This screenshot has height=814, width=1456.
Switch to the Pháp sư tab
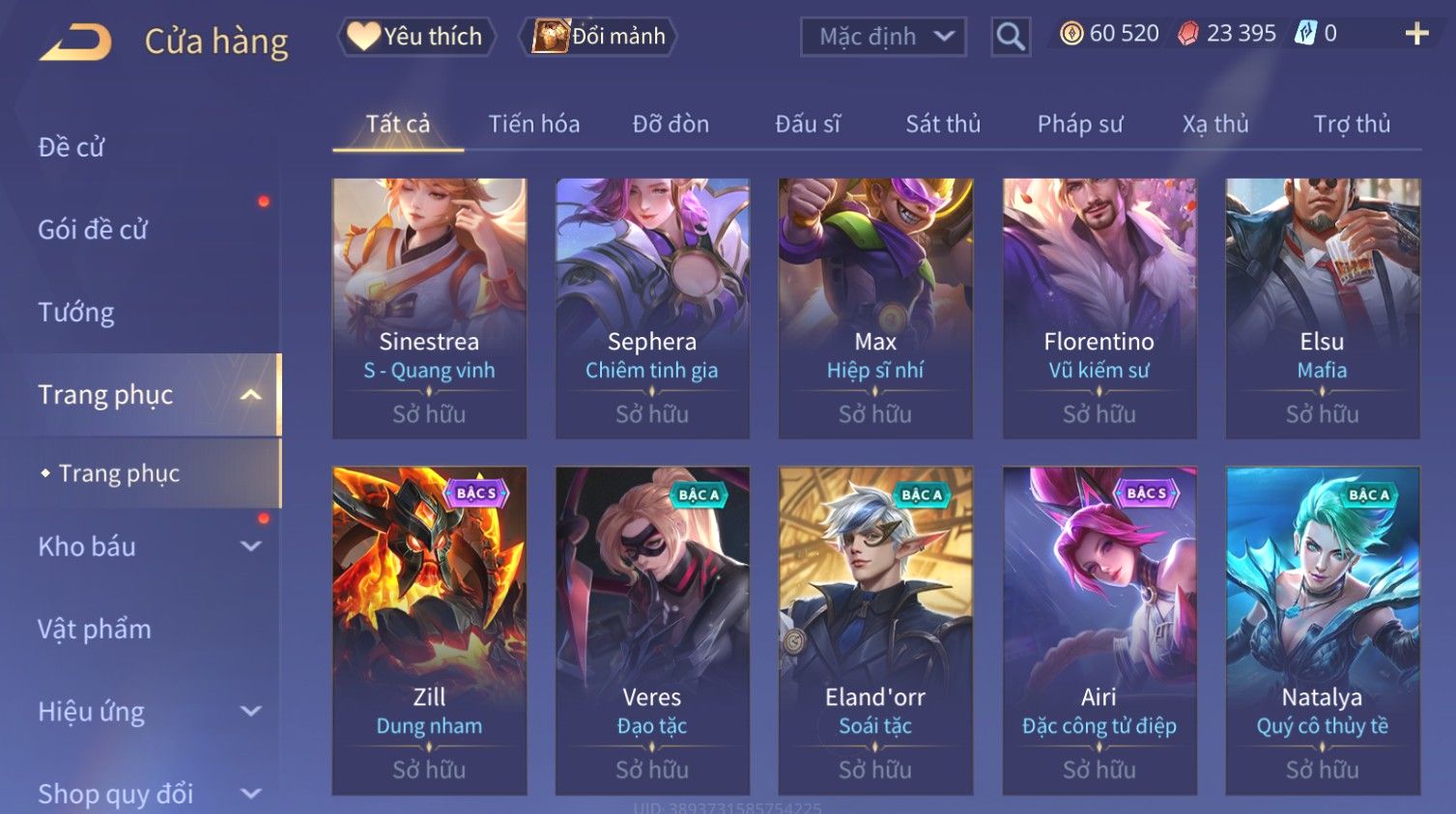(x=1080, y=124)
